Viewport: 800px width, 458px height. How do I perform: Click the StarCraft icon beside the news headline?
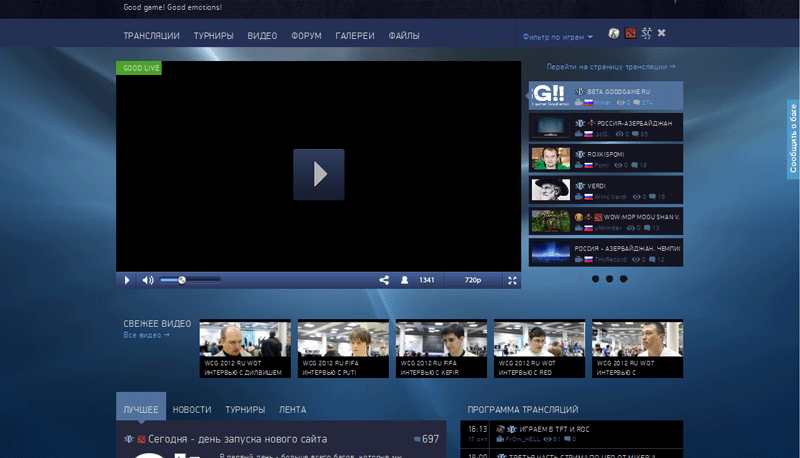[129, 439]
